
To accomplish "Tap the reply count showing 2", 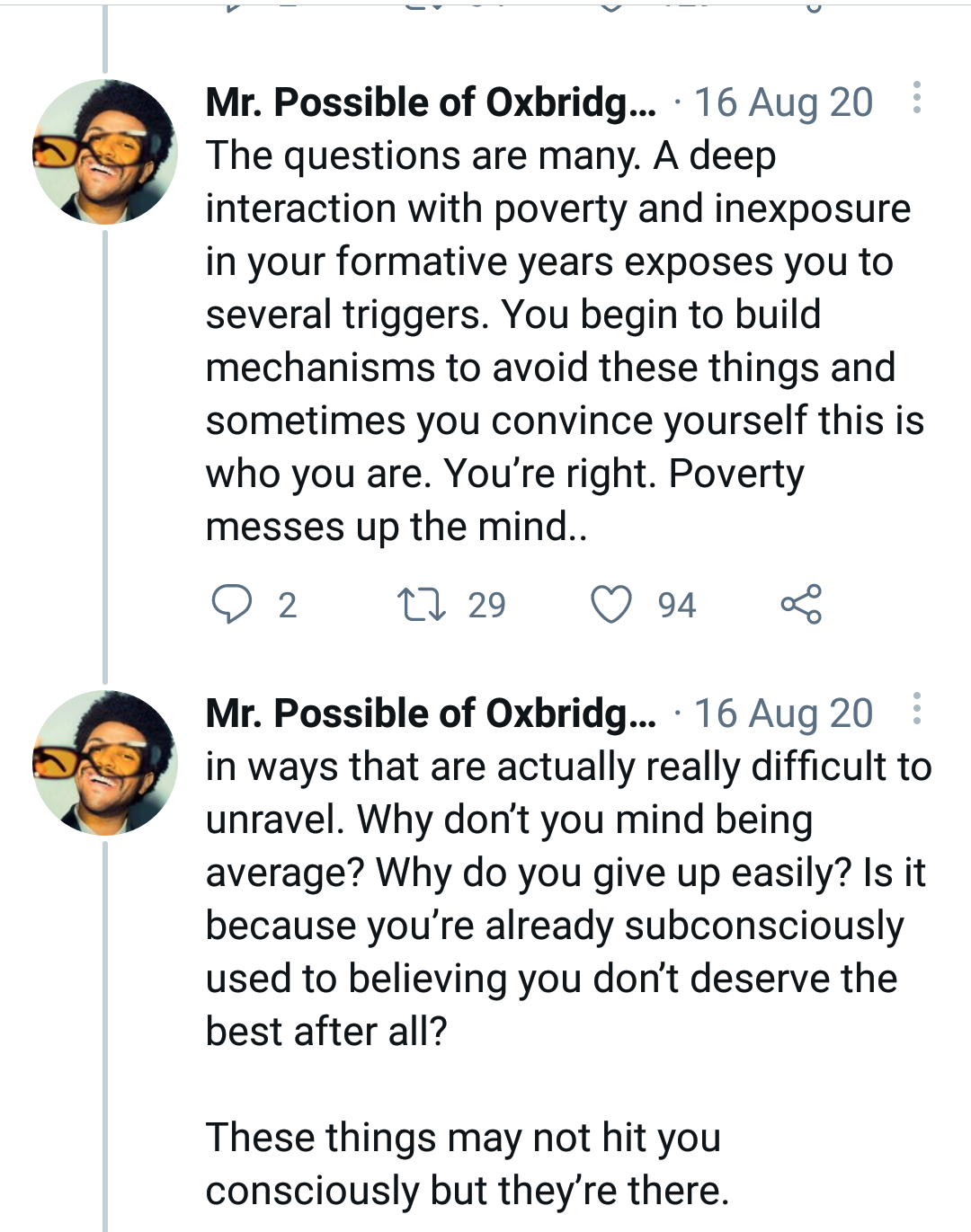I will (287, 606).
